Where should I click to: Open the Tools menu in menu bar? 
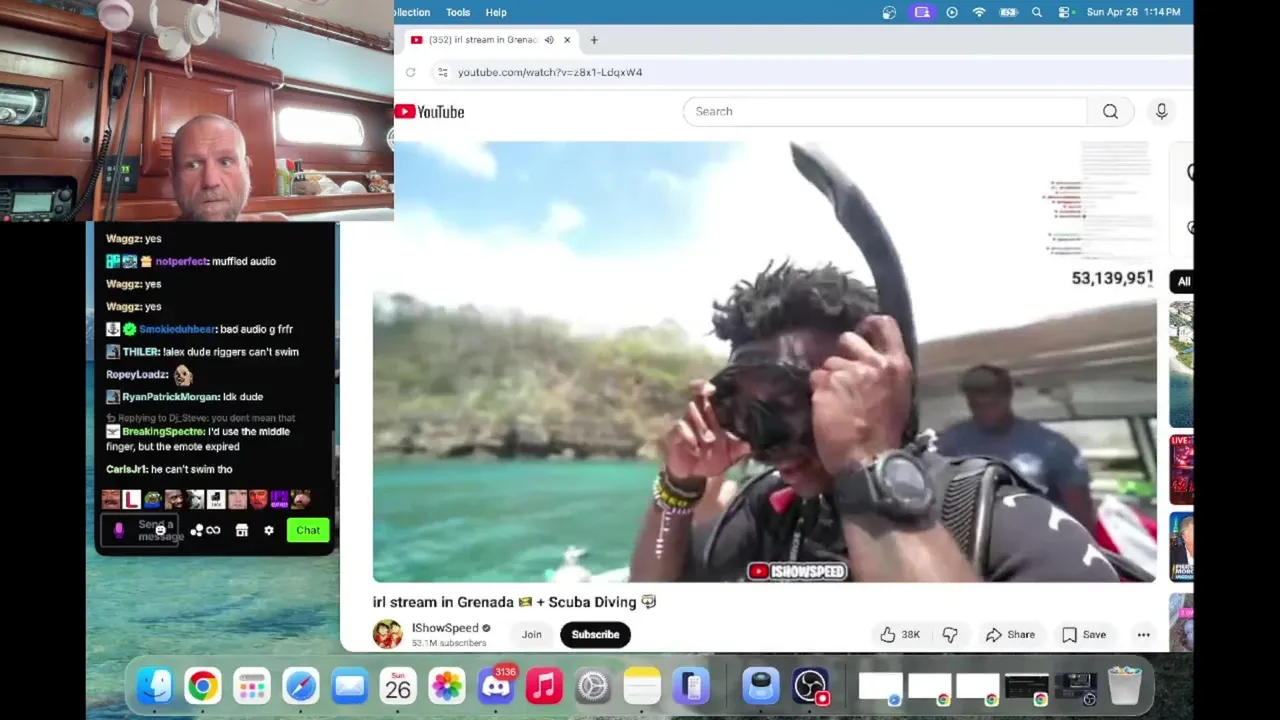pos(458,12)
